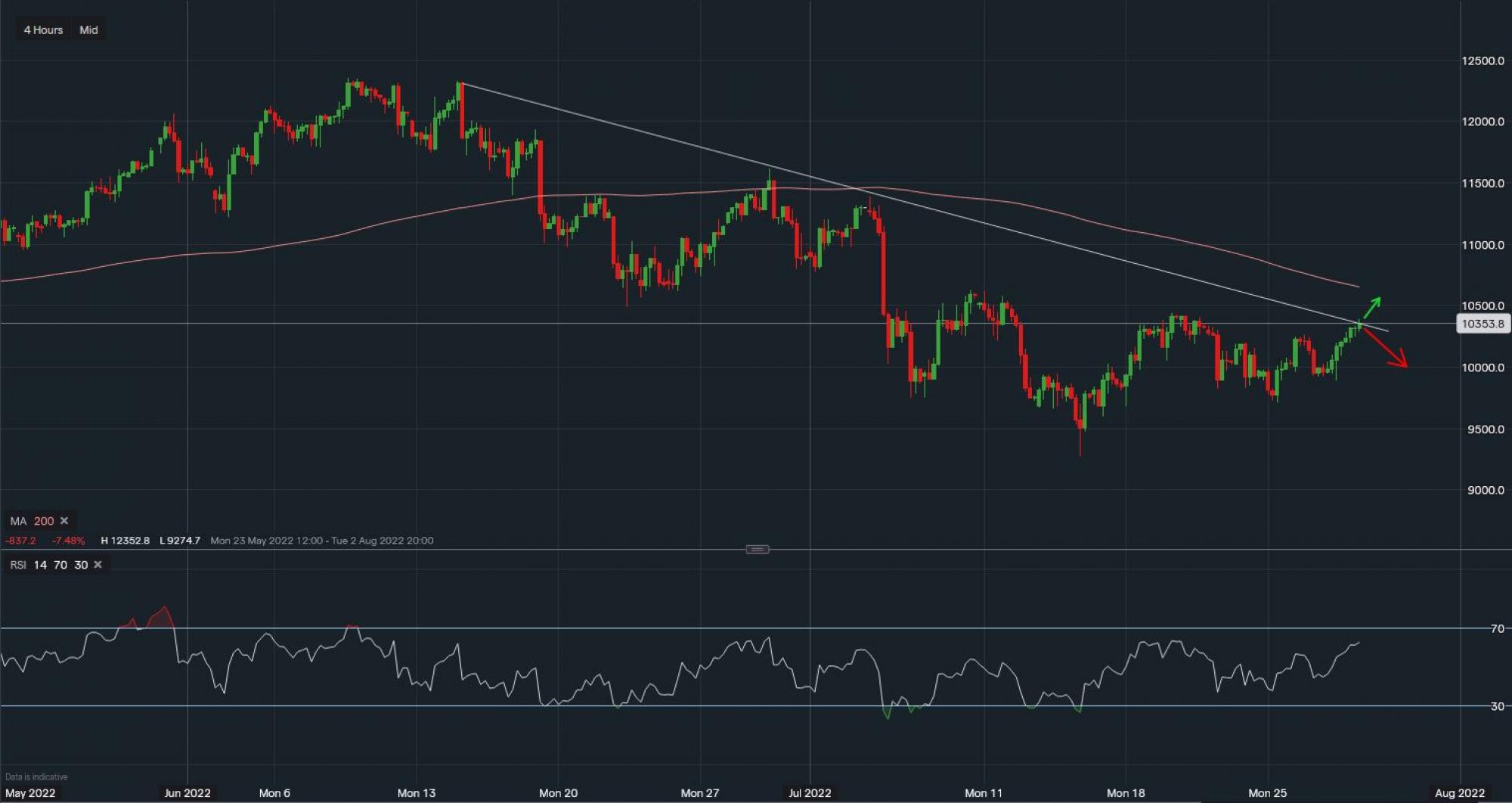
Task: Select the current price tag 10353.8
Action: coord(1483,324)
